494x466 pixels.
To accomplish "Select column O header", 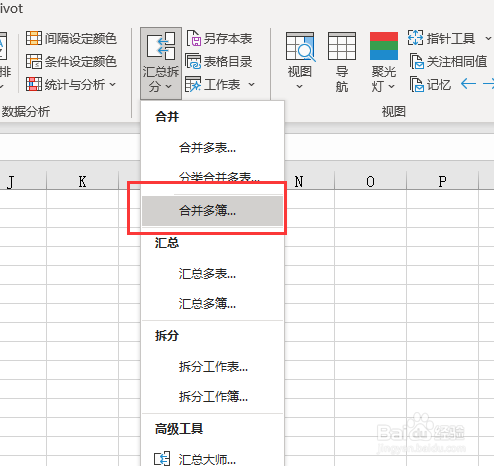I will (370, 181).
